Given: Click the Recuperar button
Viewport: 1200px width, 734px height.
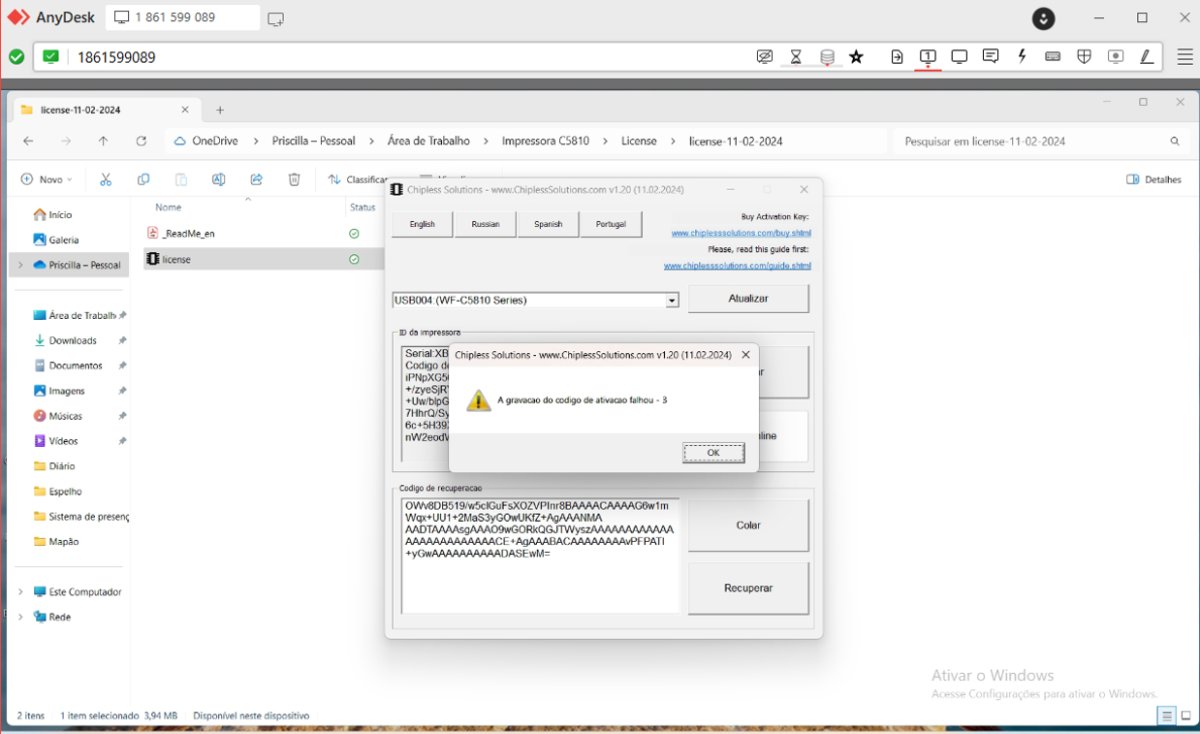Looking at the screenshot, I should [x=748, y=588].
